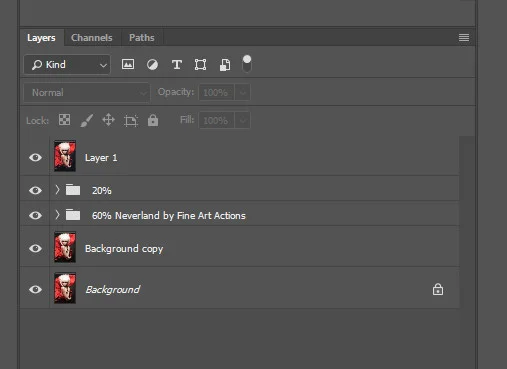This screenshot has height=369, width=507.
Task: Open the Fill slider dropdown arrow
Action: point(243,120)
